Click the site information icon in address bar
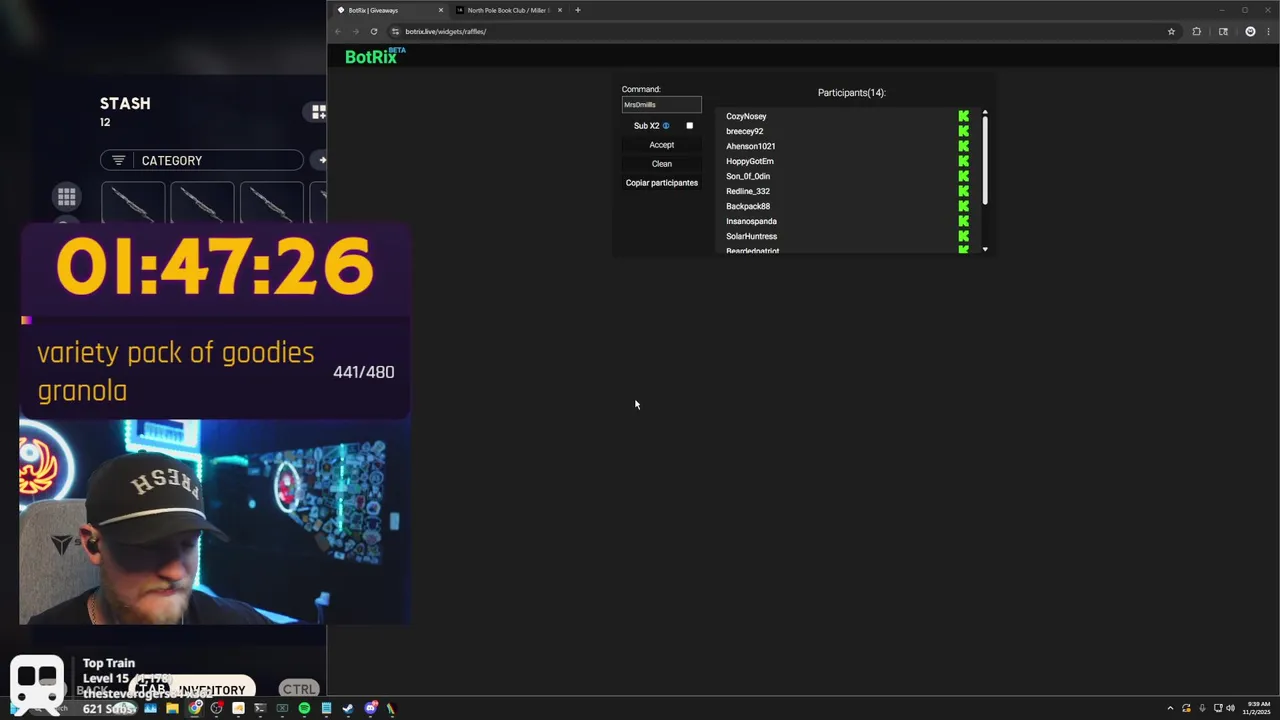The image size is (1280, 720). coord(395,31)
